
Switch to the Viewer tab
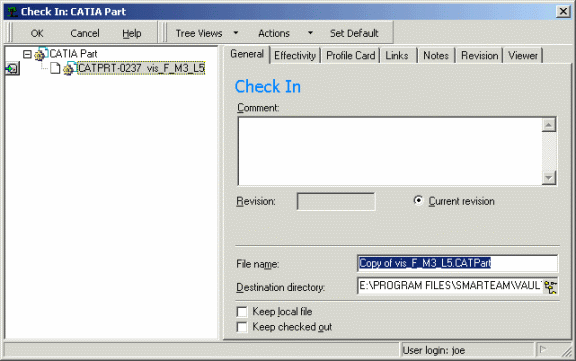[x=523, y=55]
